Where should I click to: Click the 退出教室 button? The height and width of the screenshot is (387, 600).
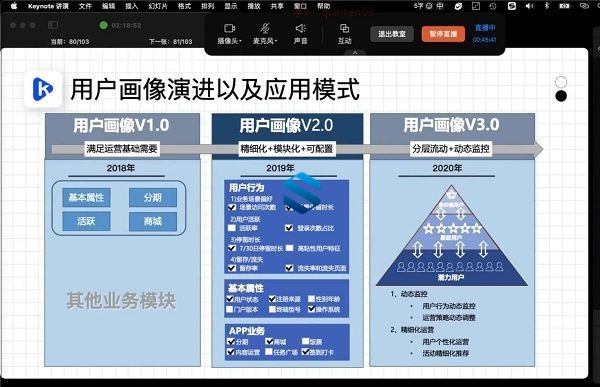(392, 34)
